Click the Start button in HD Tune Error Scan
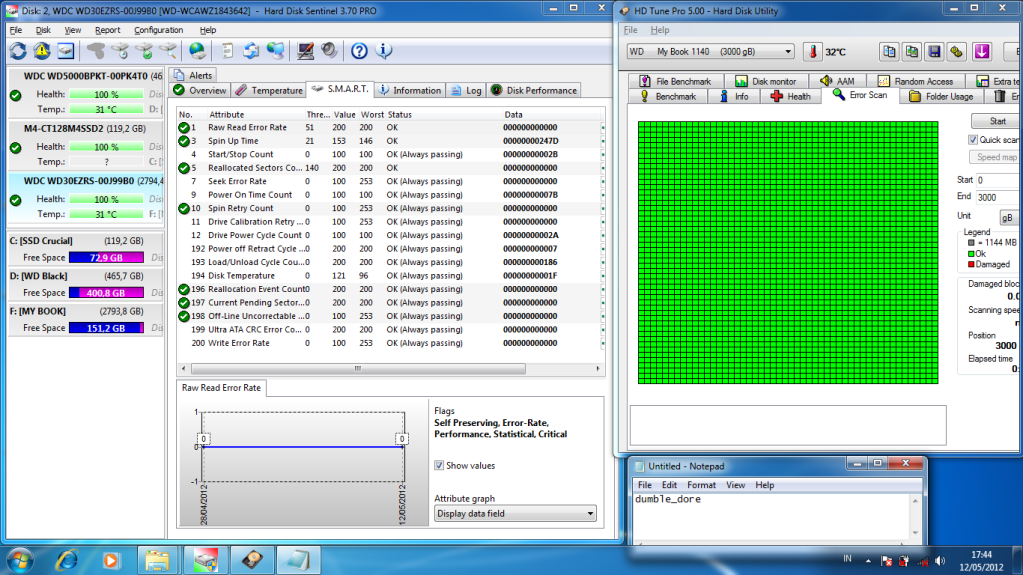This screenshot has height=575, width=1023. (x=997, y=121)
